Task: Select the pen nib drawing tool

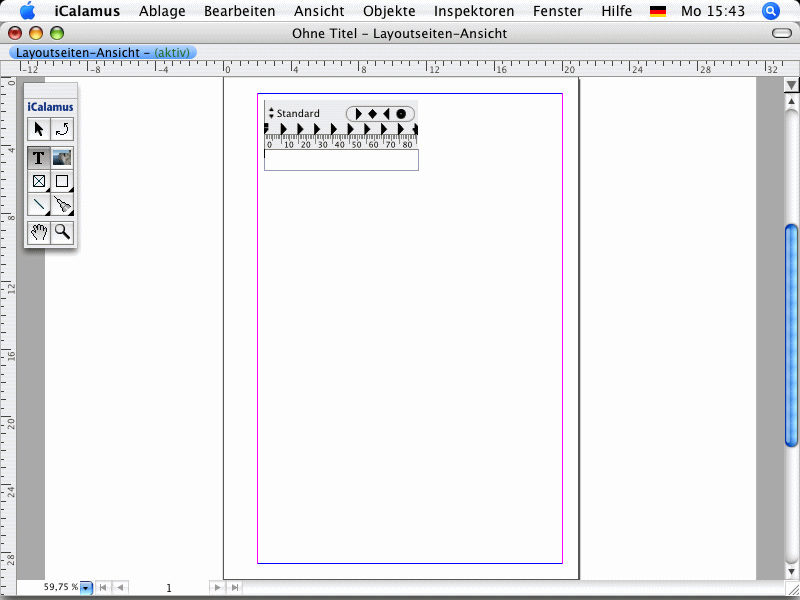Action: pyautogui.click(x=62, y=206)
